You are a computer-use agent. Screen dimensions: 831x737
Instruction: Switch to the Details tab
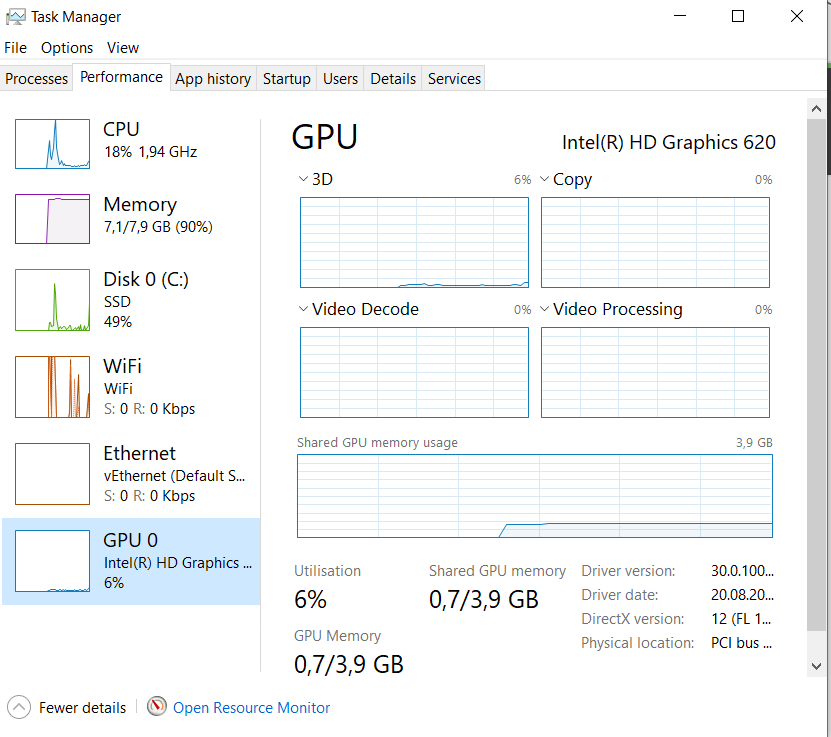click(x=393, y=78)
